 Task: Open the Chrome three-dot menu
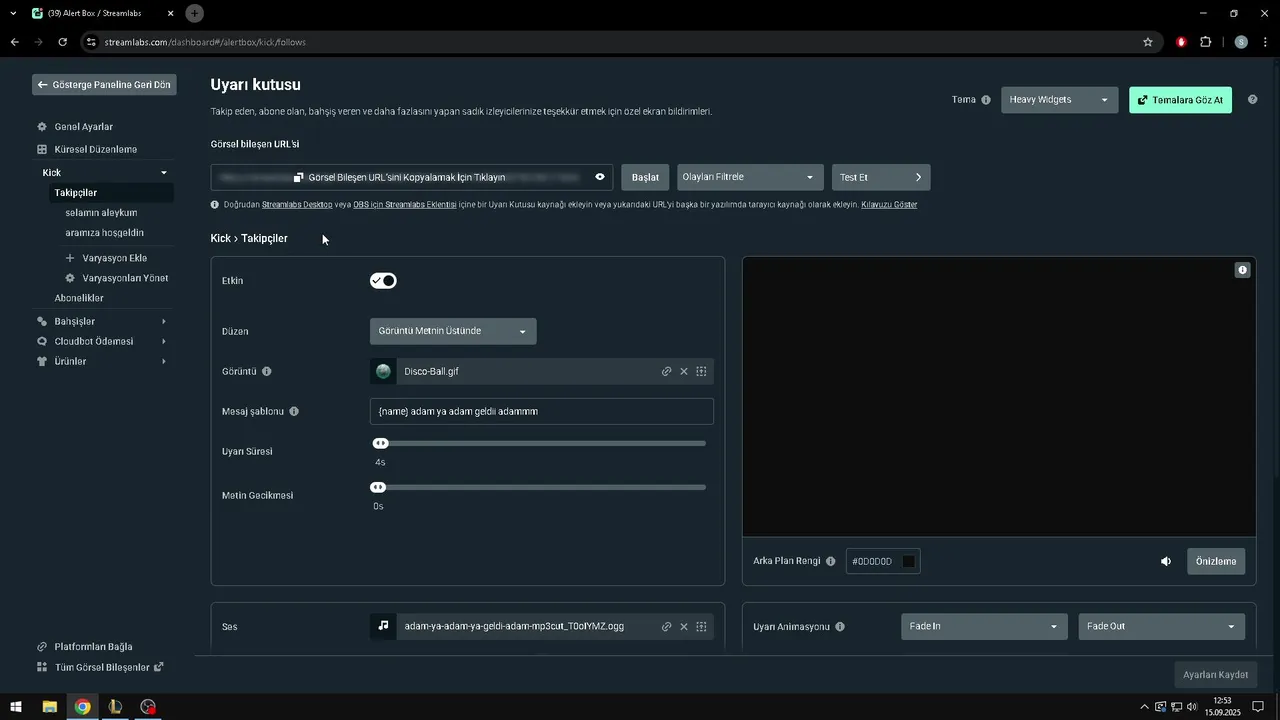tap(1266, 42)
